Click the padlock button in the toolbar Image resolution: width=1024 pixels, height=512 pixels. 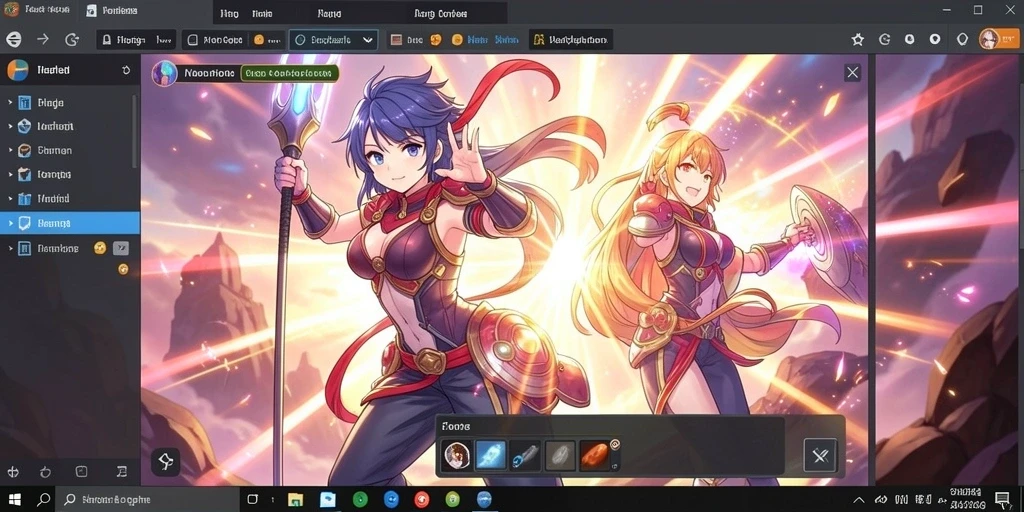pyautogui.click(x=136, y=40)
